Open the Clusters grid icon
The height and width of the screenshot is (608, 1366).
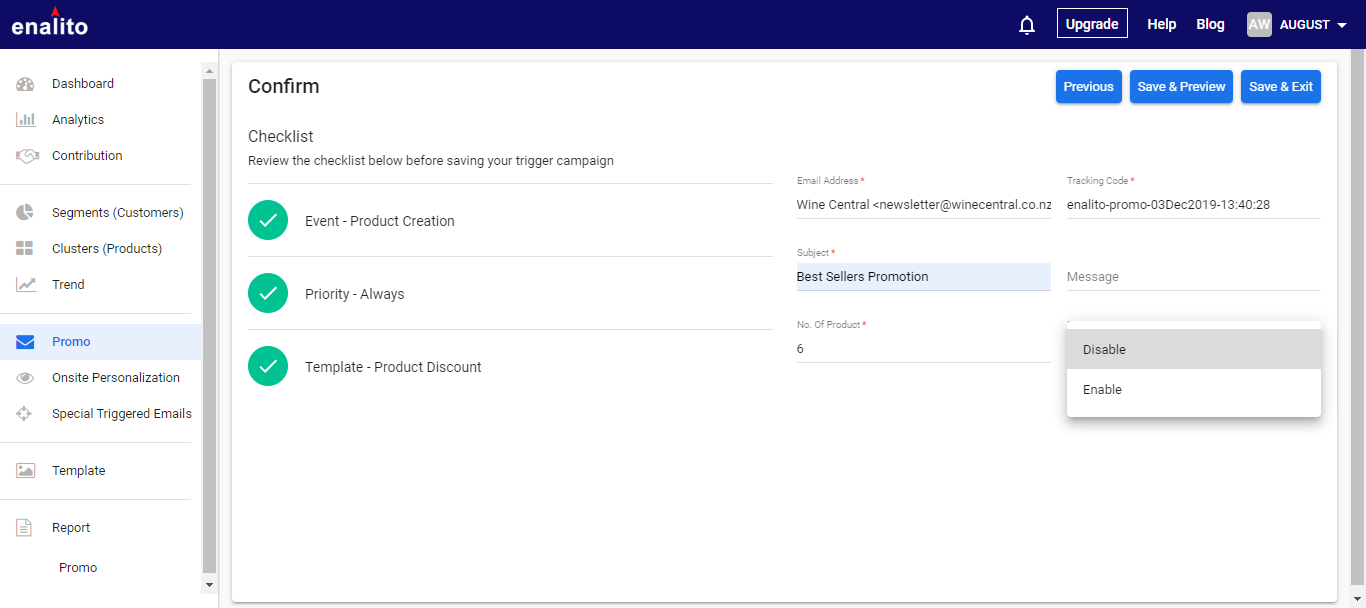tap(26, 249)
